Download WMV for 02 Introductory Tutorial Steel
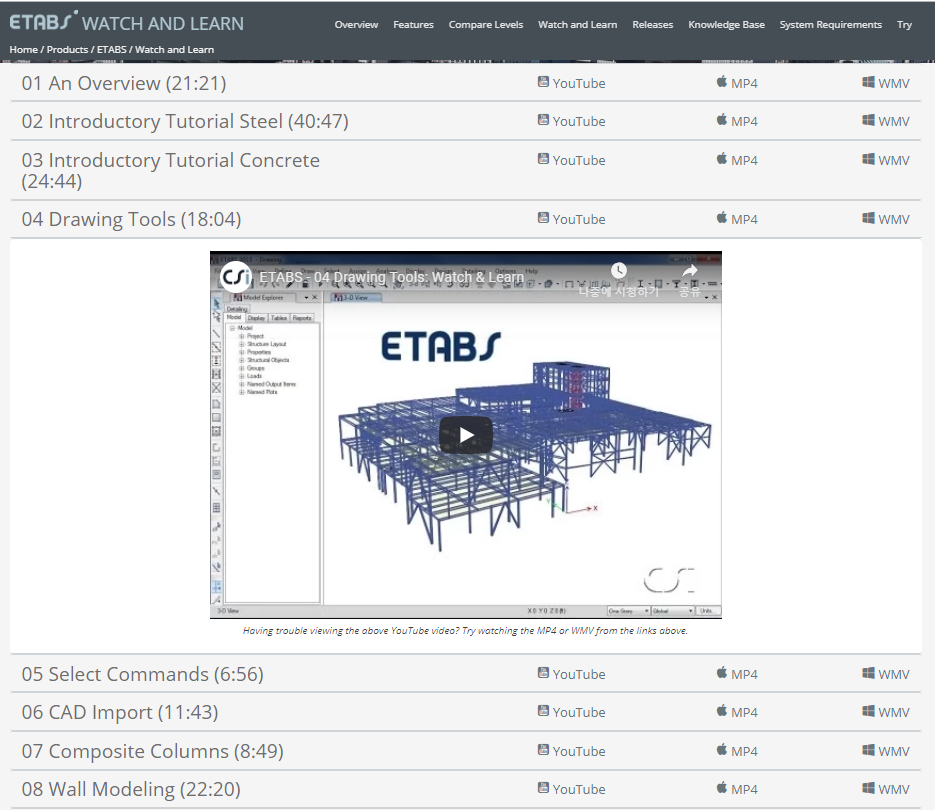Image resolution: width=935 pixels, height=810 pixels. (x=886, y=121)
